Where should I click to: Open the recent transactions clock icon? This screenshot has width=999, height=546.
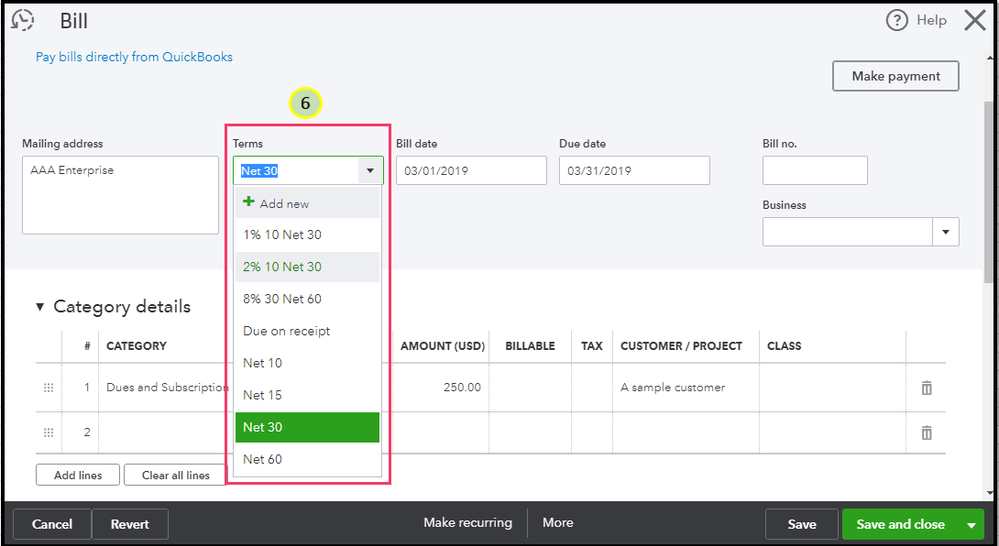click(x=23, y=20)
